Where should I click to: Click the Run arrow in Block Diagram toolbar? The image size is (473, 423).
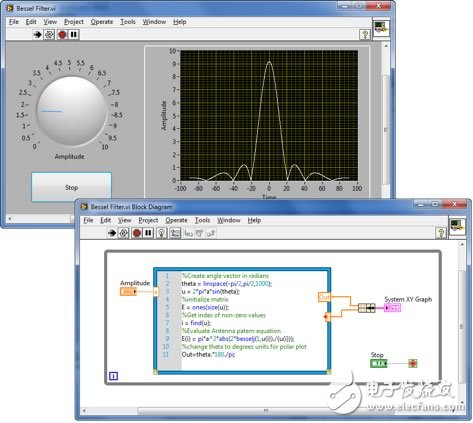[x=112, y=233]
